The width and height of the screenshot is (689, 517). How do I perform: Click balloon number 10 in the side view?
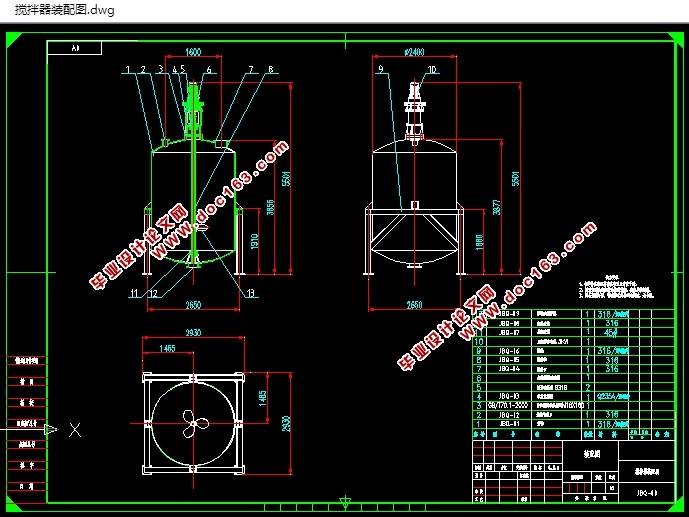point(432,69)
